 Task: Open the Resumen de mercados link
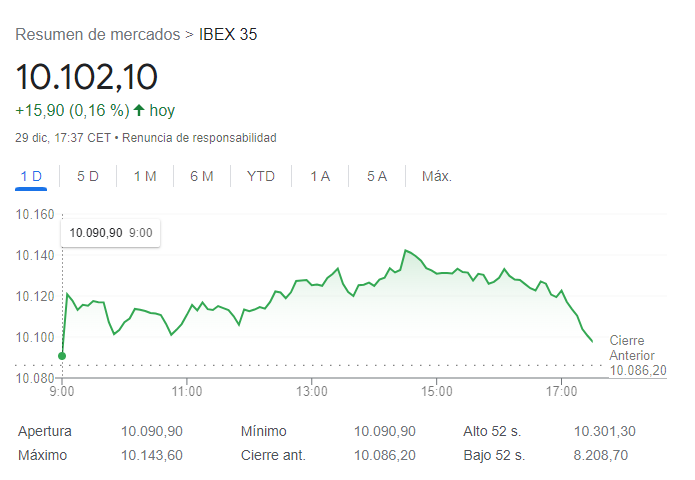98,35
